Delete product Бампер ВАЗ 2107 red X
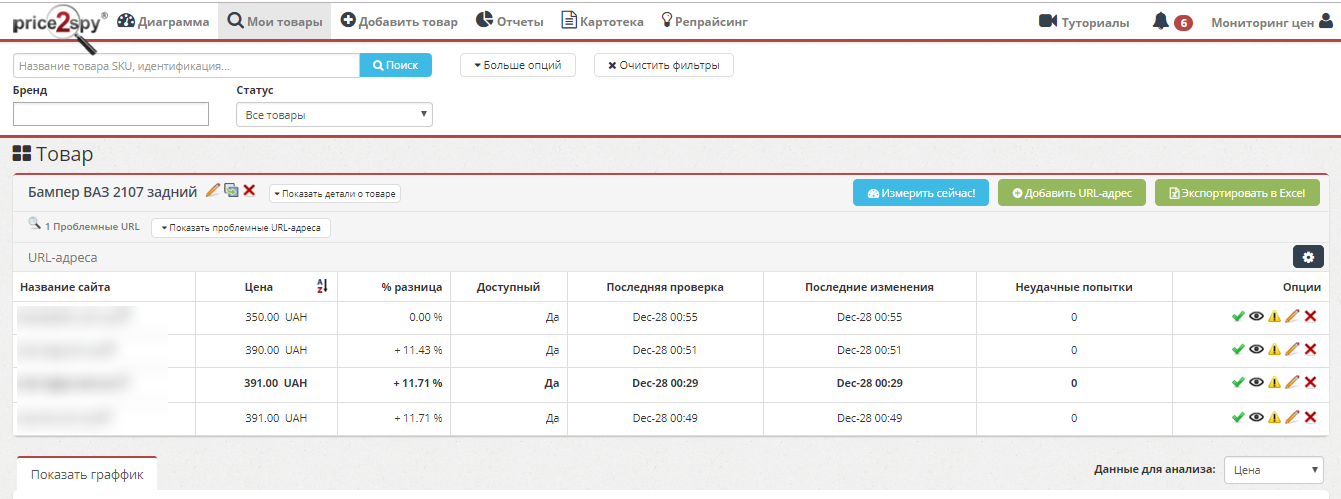 coord(250,190)
